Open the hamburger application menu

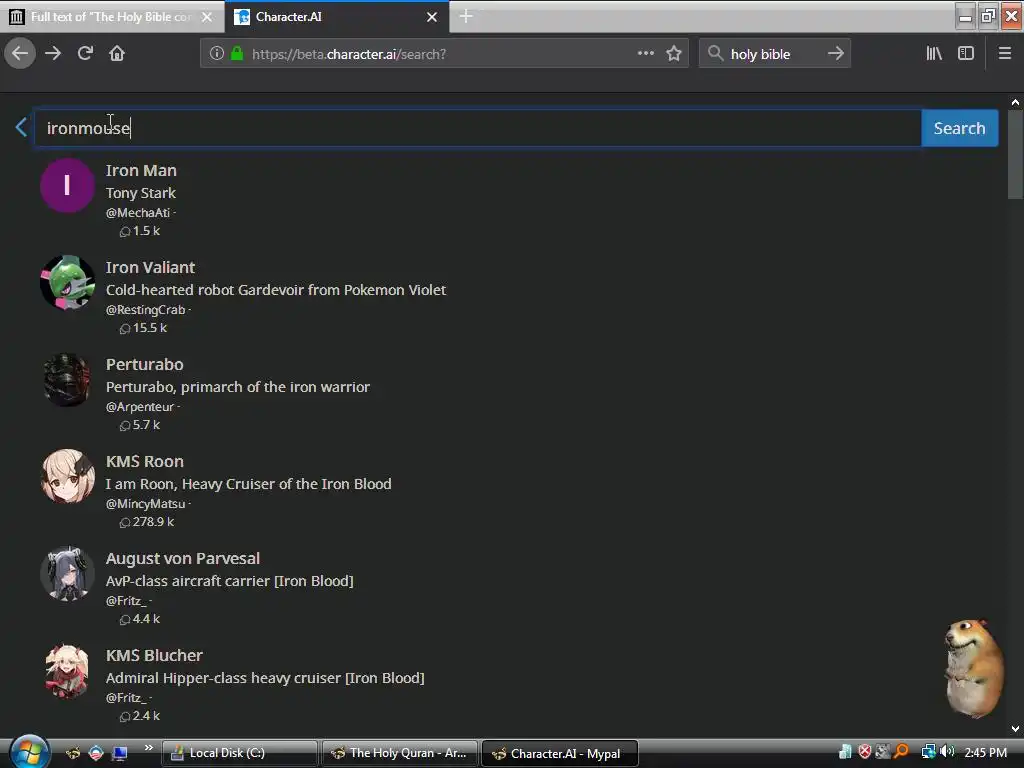[x=1005, y=54]
